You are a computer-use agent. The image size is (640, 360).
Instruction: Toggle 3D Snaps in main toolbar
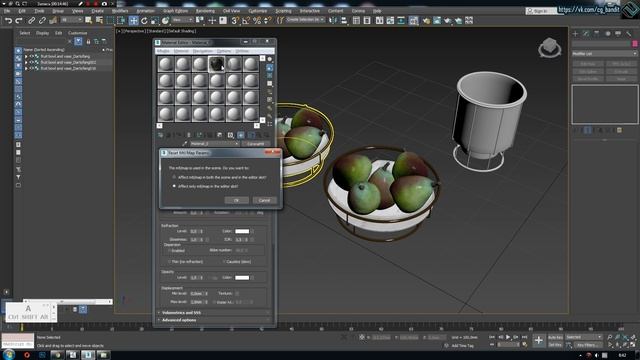[x=235, y=20]
